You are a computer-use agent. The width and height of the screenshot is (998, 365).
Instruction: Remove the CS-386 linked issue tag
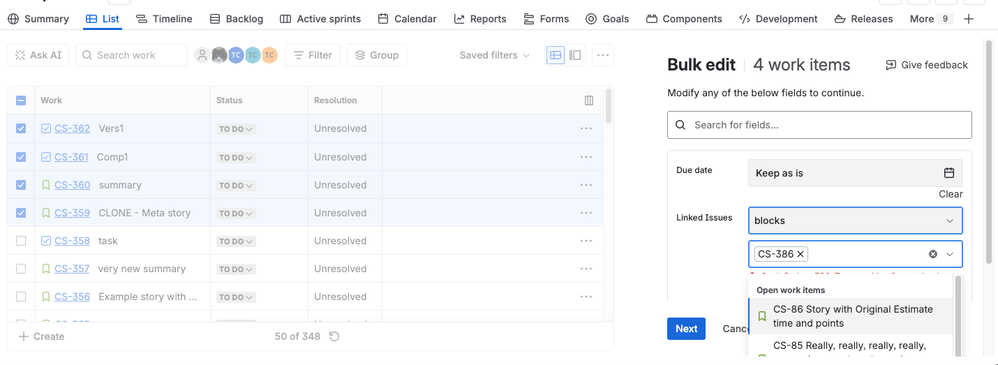pos(801,254)
